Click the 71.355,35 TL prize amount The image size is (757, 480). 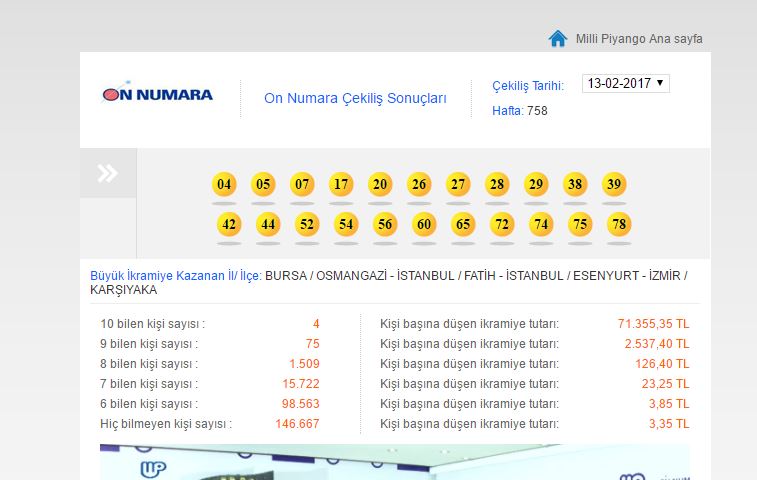pyautogui.click(x=653, y=324)
